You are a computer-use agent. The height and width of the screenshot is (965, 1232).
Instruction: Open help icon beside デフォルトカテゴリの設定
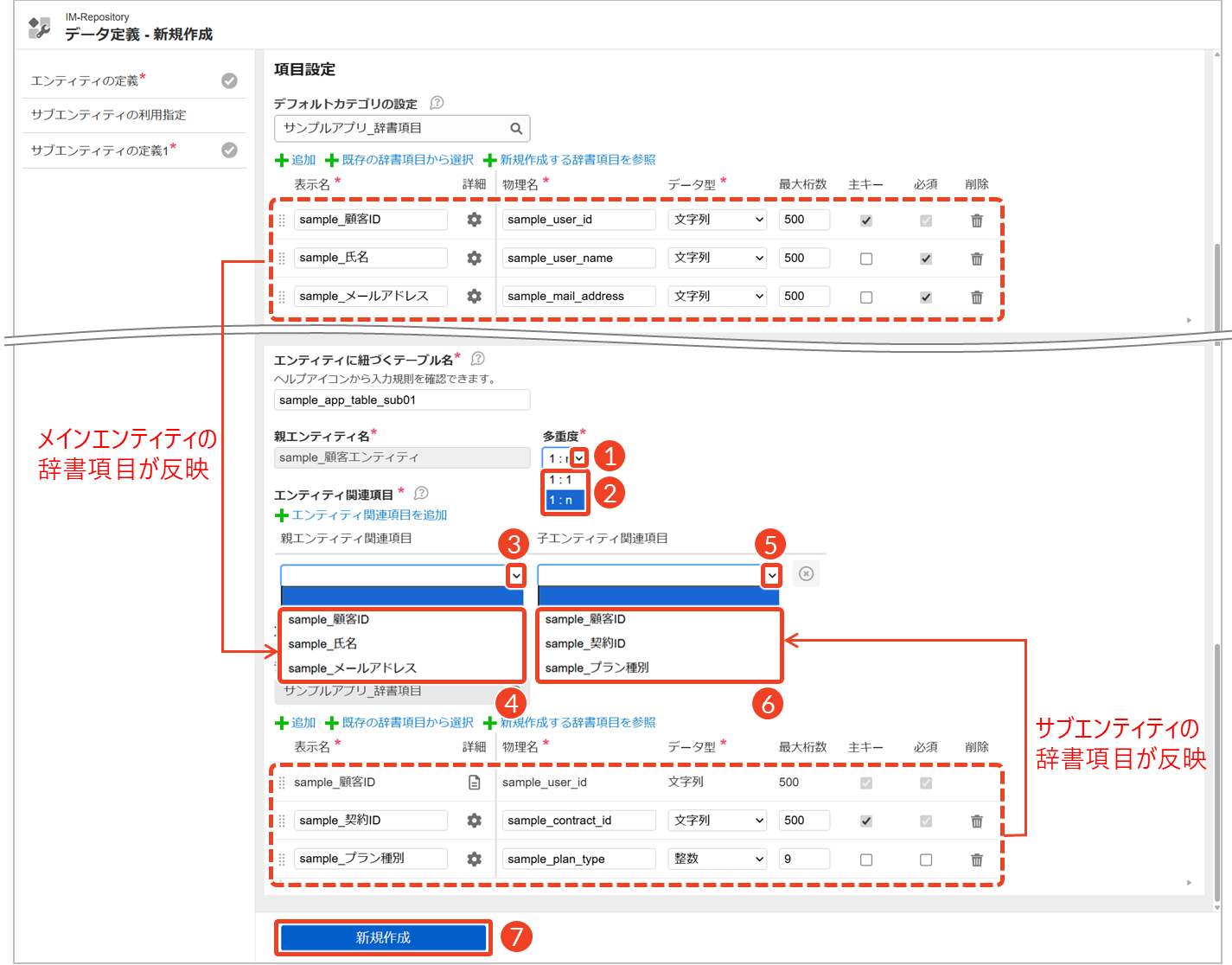tap(437, 103)
